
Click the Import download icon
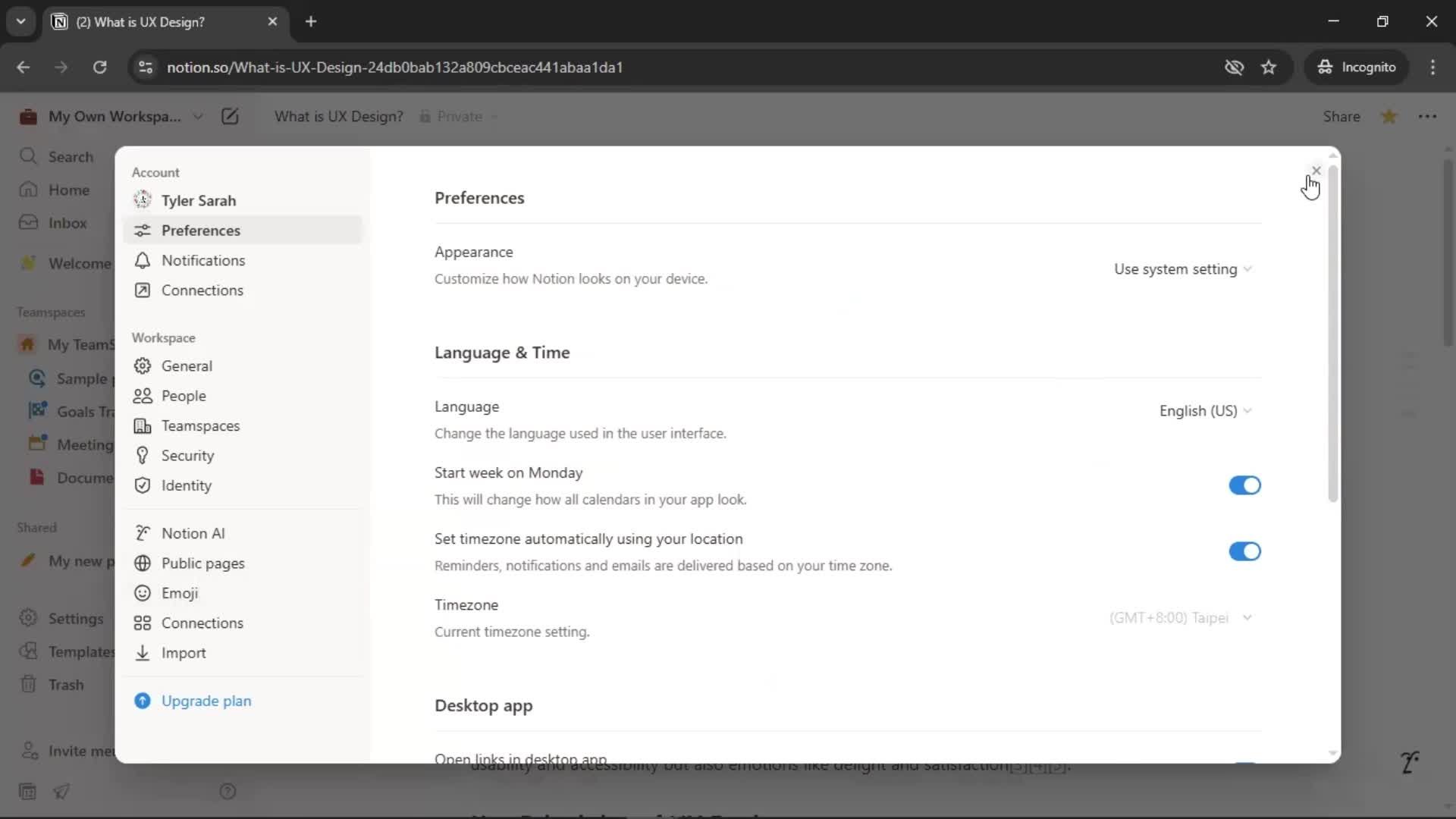tap(142, 652)
